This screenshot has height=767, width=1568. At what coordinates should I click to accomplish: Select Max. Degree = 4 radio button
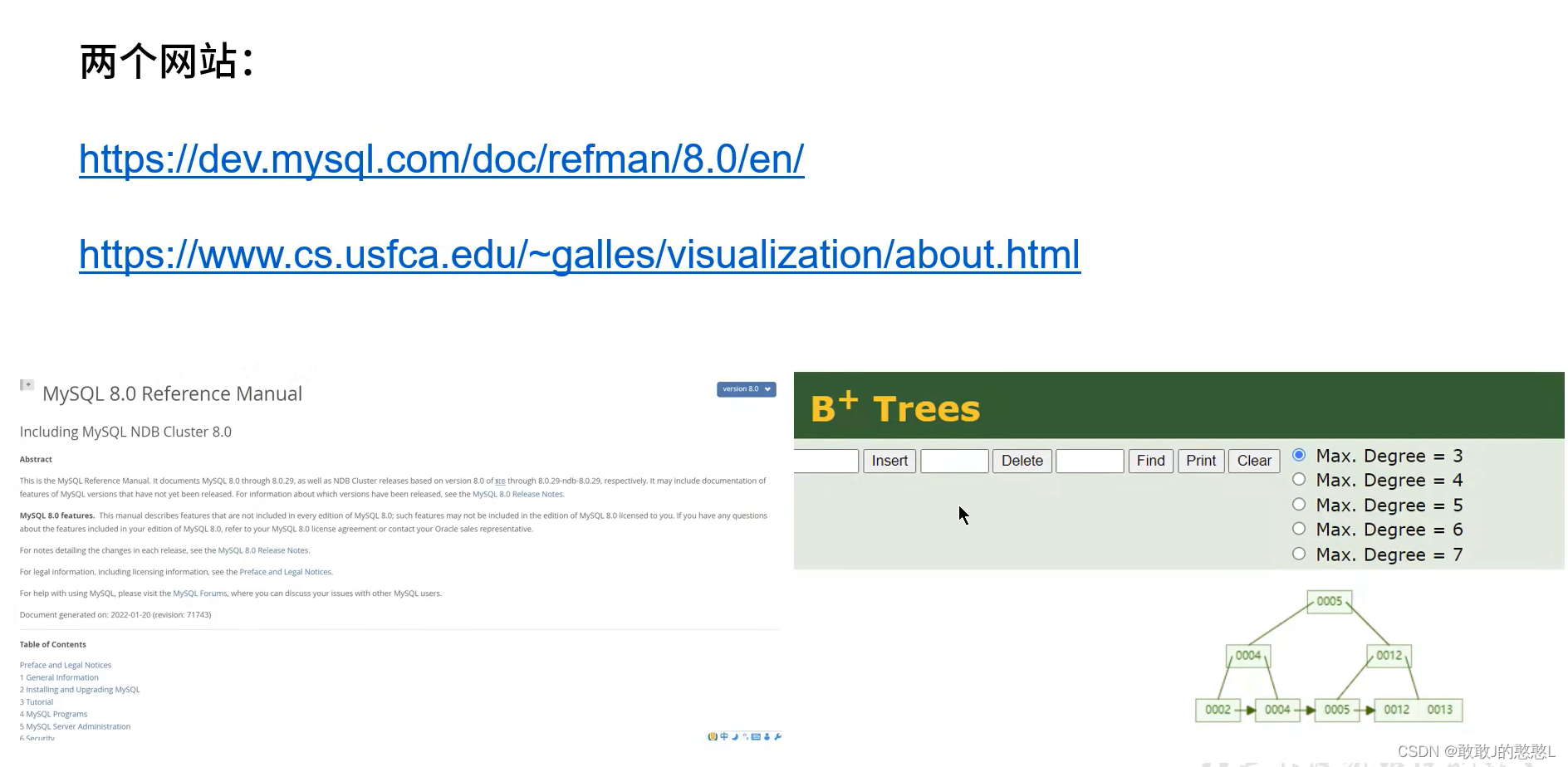1299,479
